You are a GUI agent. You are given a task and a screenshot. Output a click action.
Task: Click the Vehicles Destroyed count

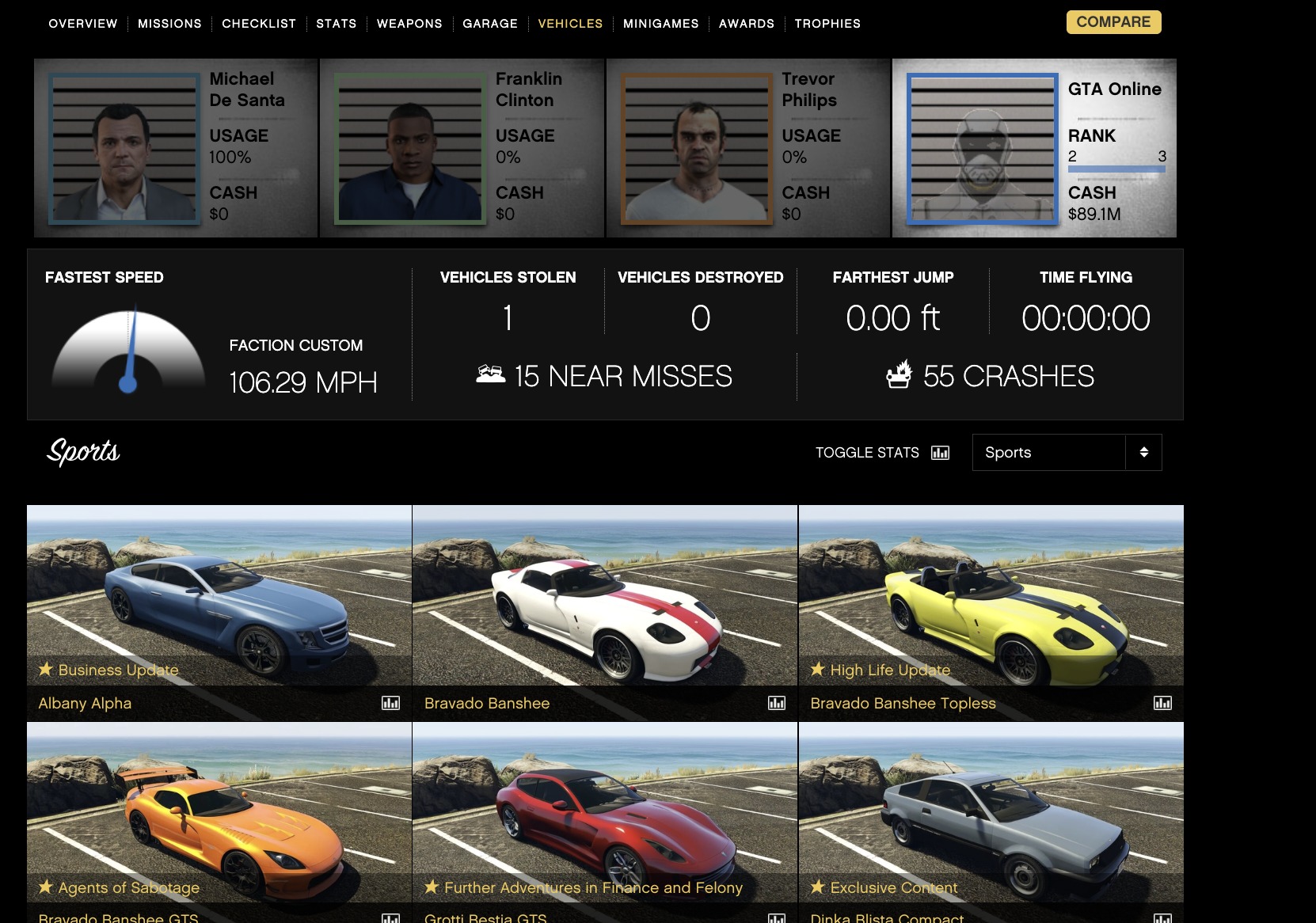click(x=700, y=318)
